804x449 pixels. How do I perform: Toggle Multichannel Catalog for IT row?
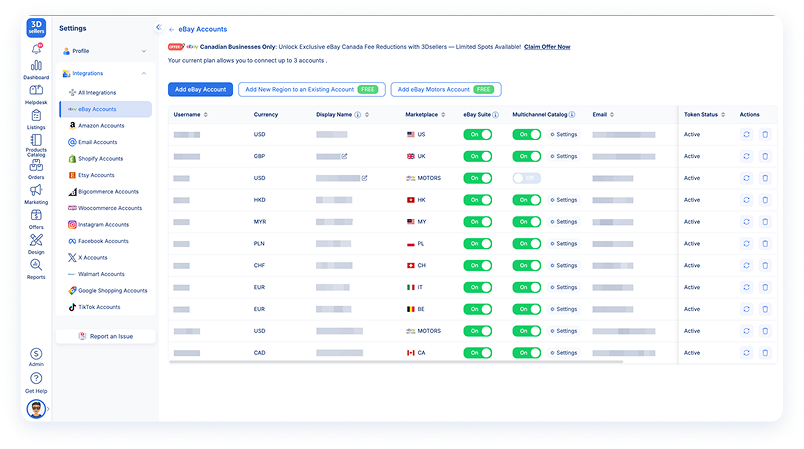pos(527,287)
